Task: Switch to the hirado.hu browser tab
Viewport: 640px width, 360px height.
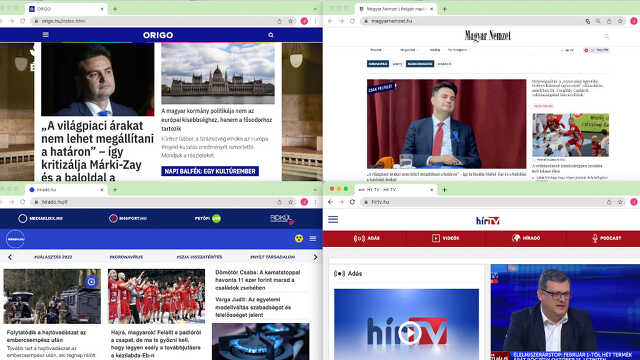Action: (66, 190)
